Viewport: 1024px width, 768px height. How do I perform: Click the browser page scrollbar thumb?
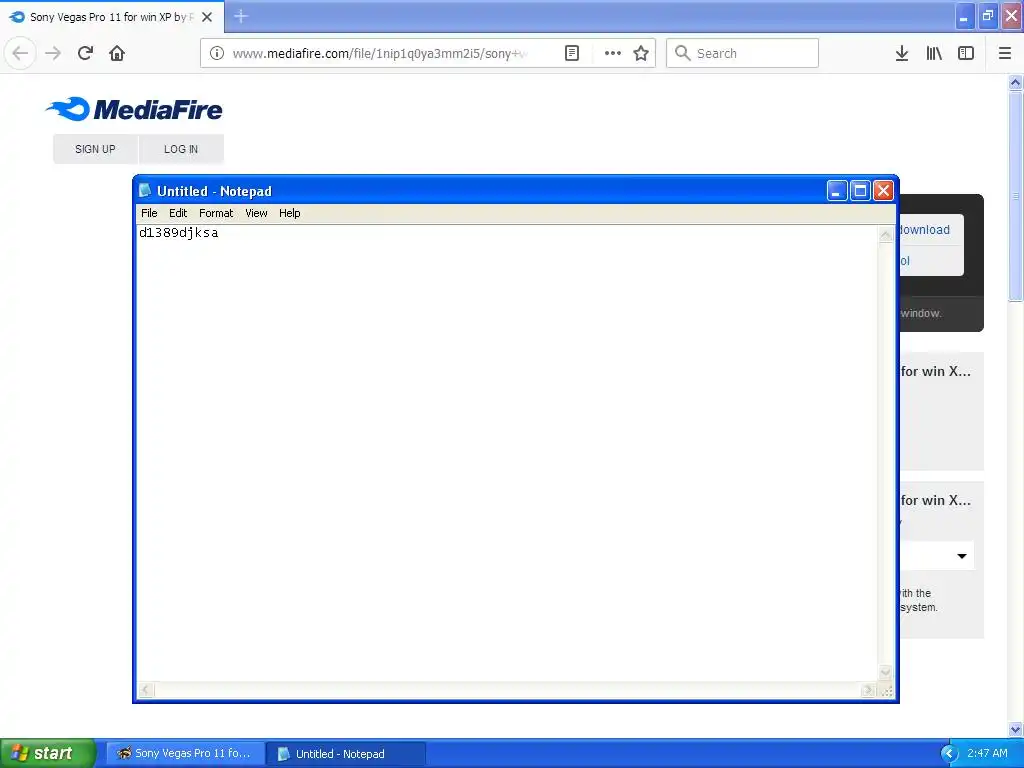click(x=1016, y=196)
